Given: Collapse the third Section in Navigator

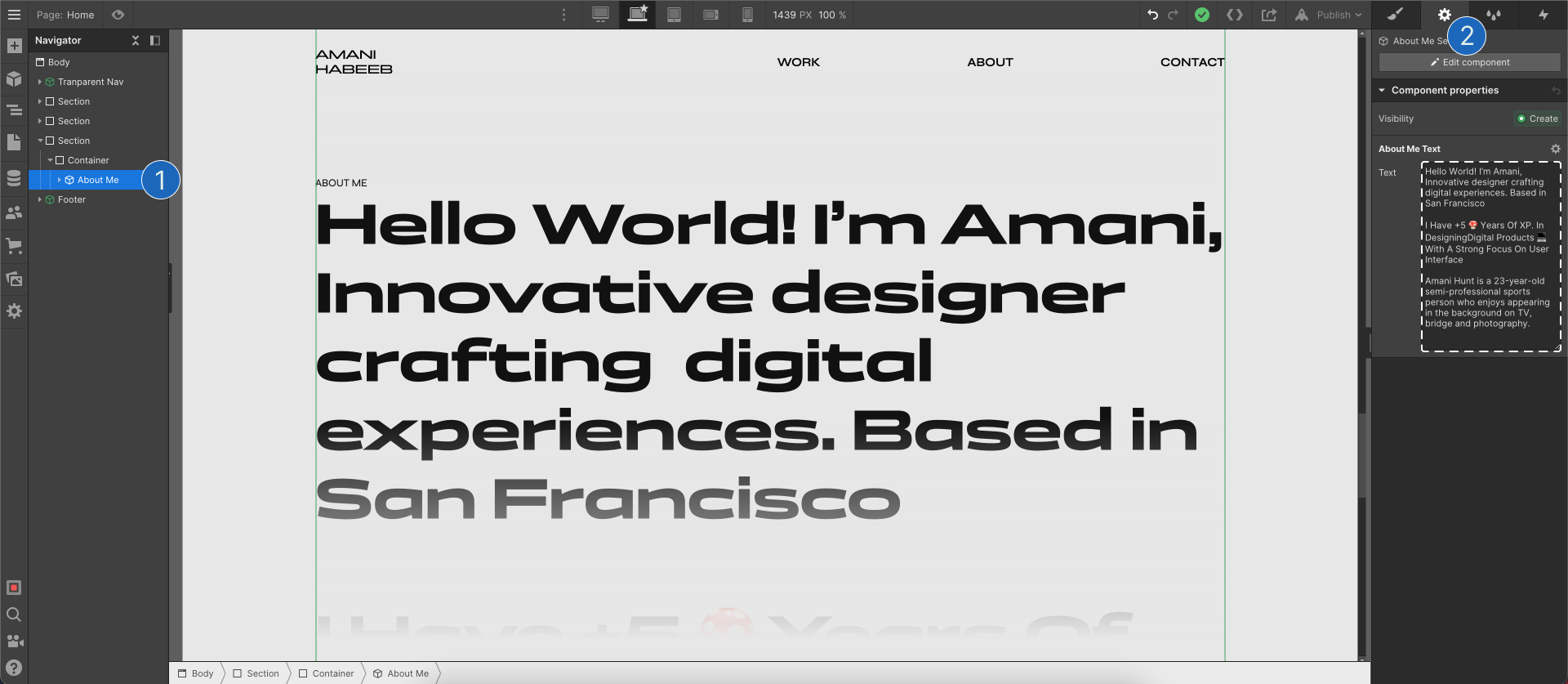Looking at the screenshot, I should point(40,141).
